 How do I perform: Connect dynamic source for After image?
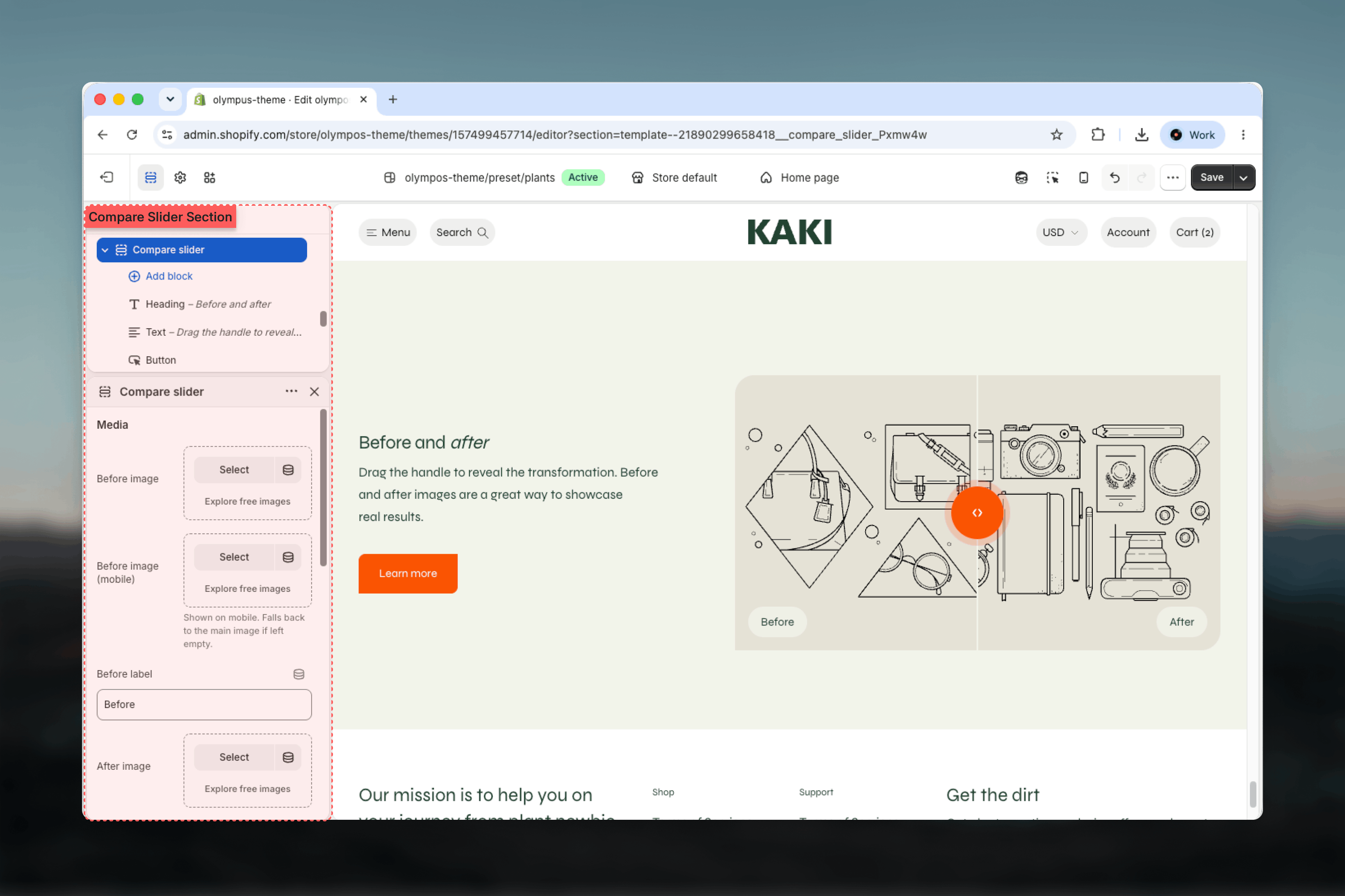(288, 757)
